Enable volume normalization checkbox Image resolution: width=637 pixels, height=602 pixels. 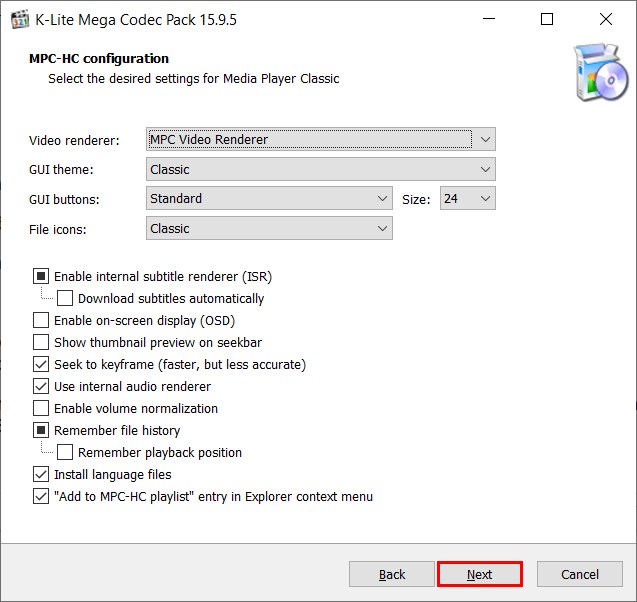click(x=41, y=408)
